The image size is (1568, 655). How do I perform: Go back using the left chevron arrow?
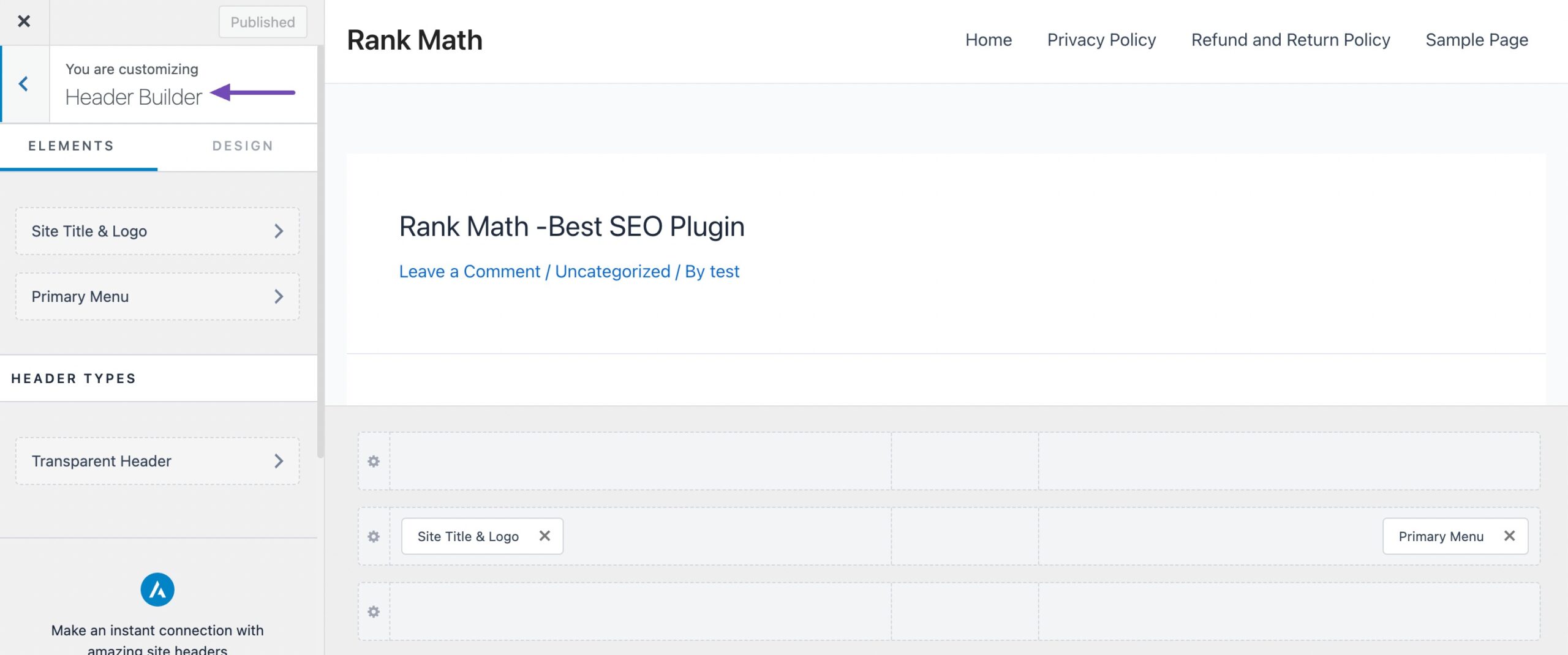click(x=24, y=84)
